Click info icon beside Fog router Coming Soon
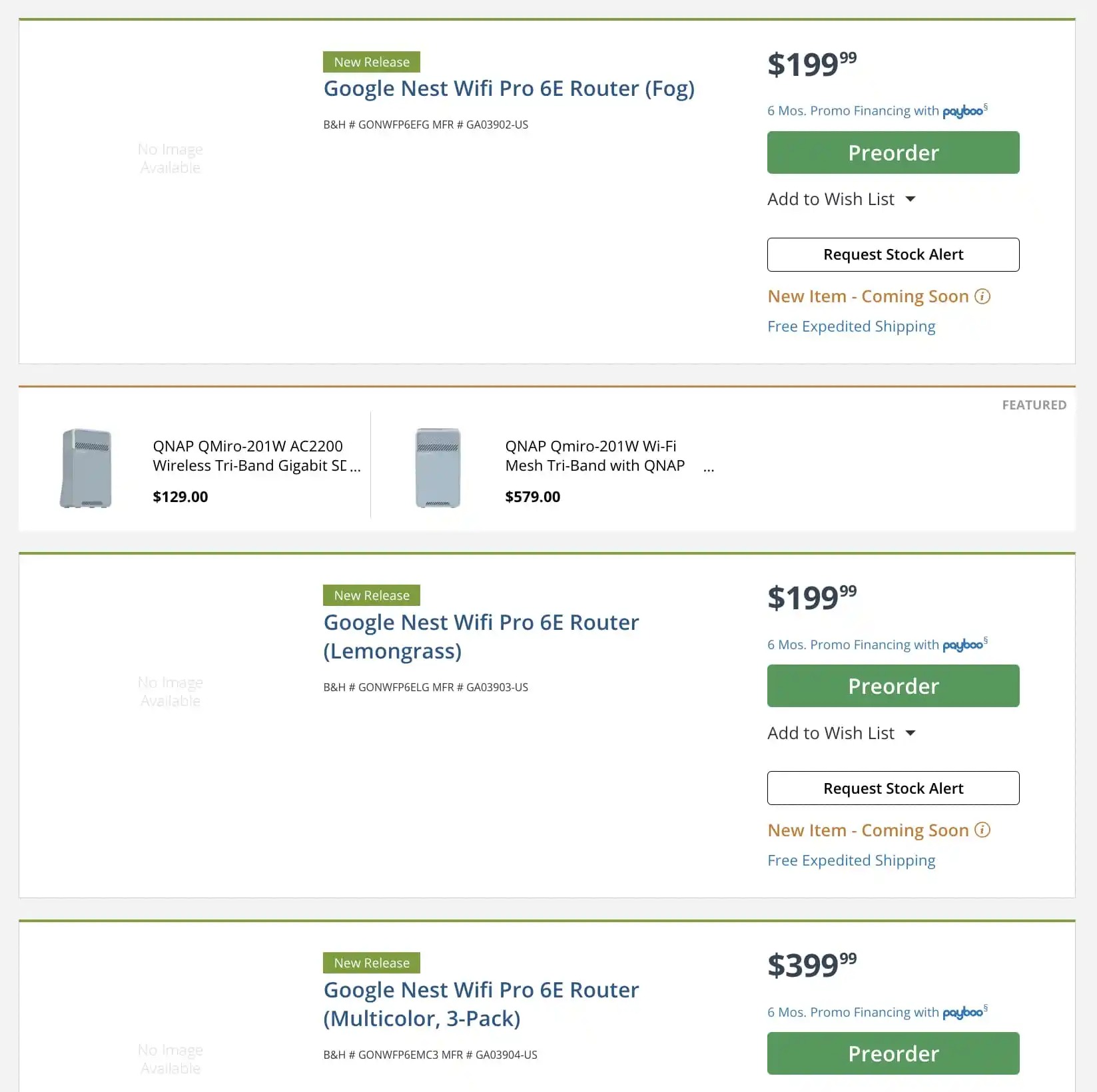The image size is (1097, 1092). pos(982,296)
